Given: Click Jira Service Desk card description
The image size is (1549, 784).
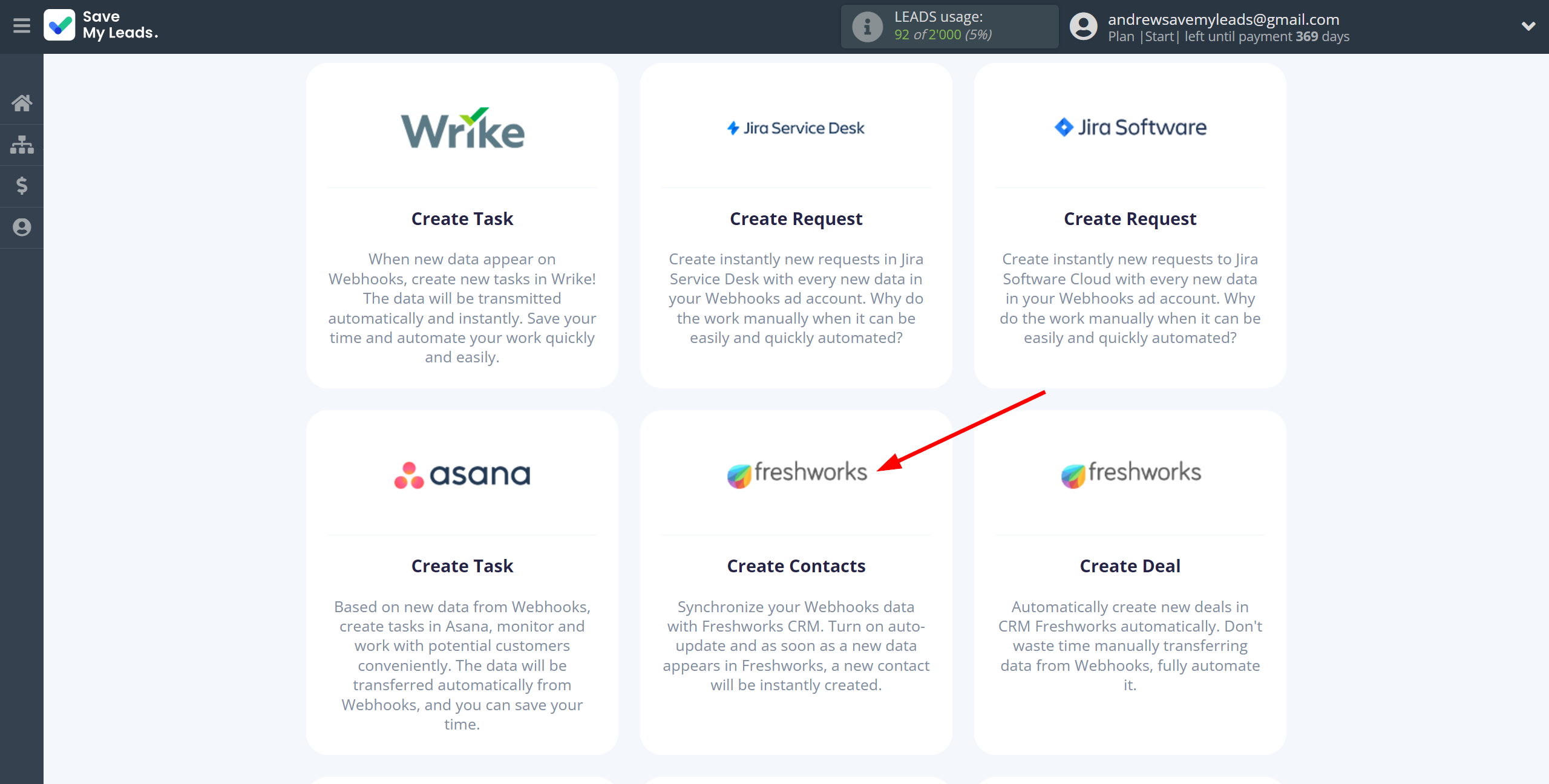Looking at the screenshot, I should [x=796, y=298].
